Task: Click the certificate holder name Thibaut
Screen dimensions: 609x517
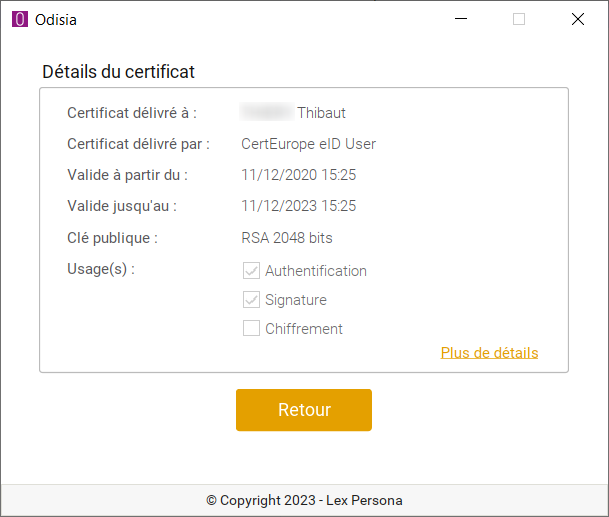Action: (x=321, y=113)
